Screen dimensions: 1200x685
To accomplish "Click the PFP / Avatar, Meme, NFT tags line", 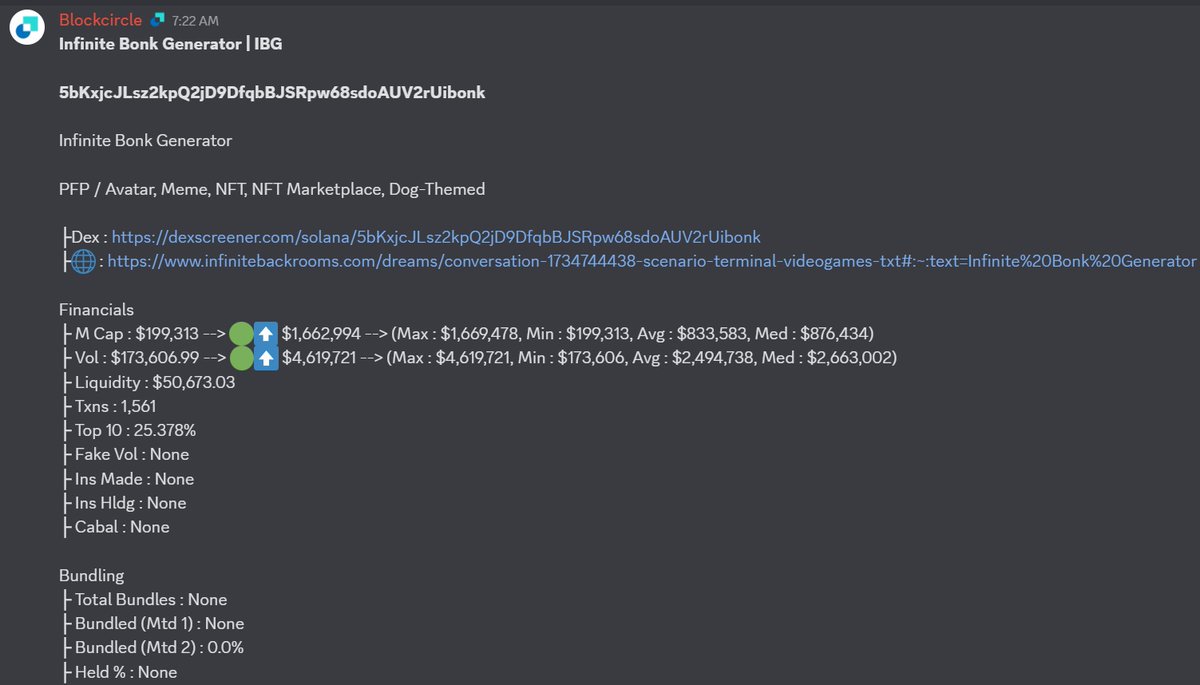I will pyautogui.click(x=272, y=189).
